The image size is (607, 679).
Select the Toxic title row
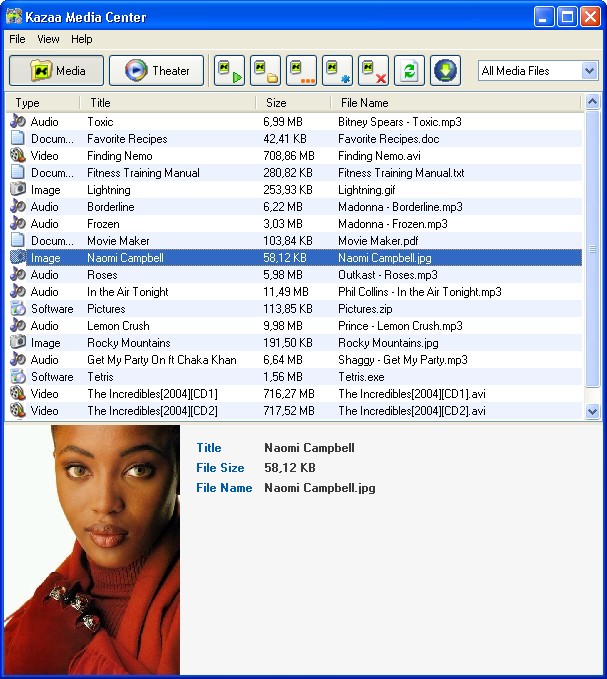[100, 122]
